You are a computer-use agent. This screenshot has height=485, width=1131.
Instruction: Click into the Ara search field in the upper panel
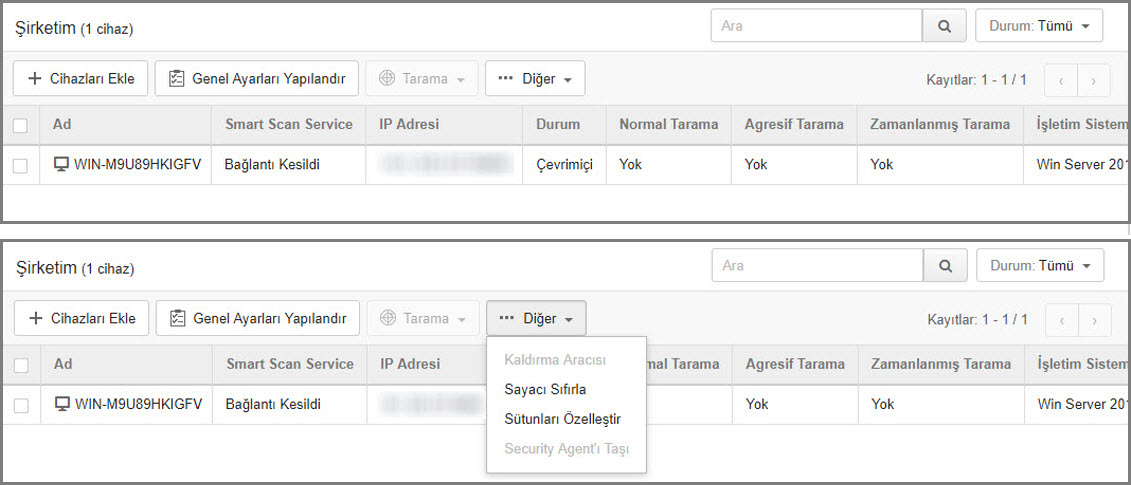pyautogui.click(x=815, y=26)
